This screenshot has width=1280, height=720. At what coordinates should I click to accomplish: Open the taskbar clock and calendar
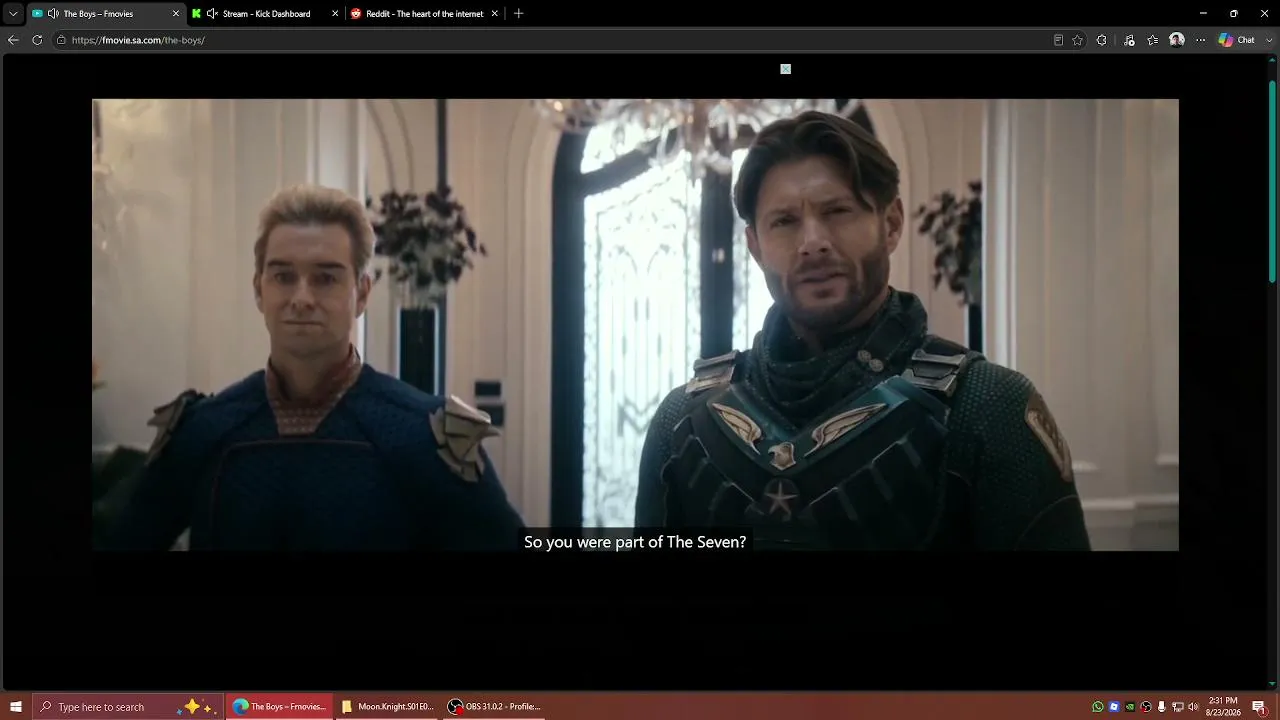1223,707
